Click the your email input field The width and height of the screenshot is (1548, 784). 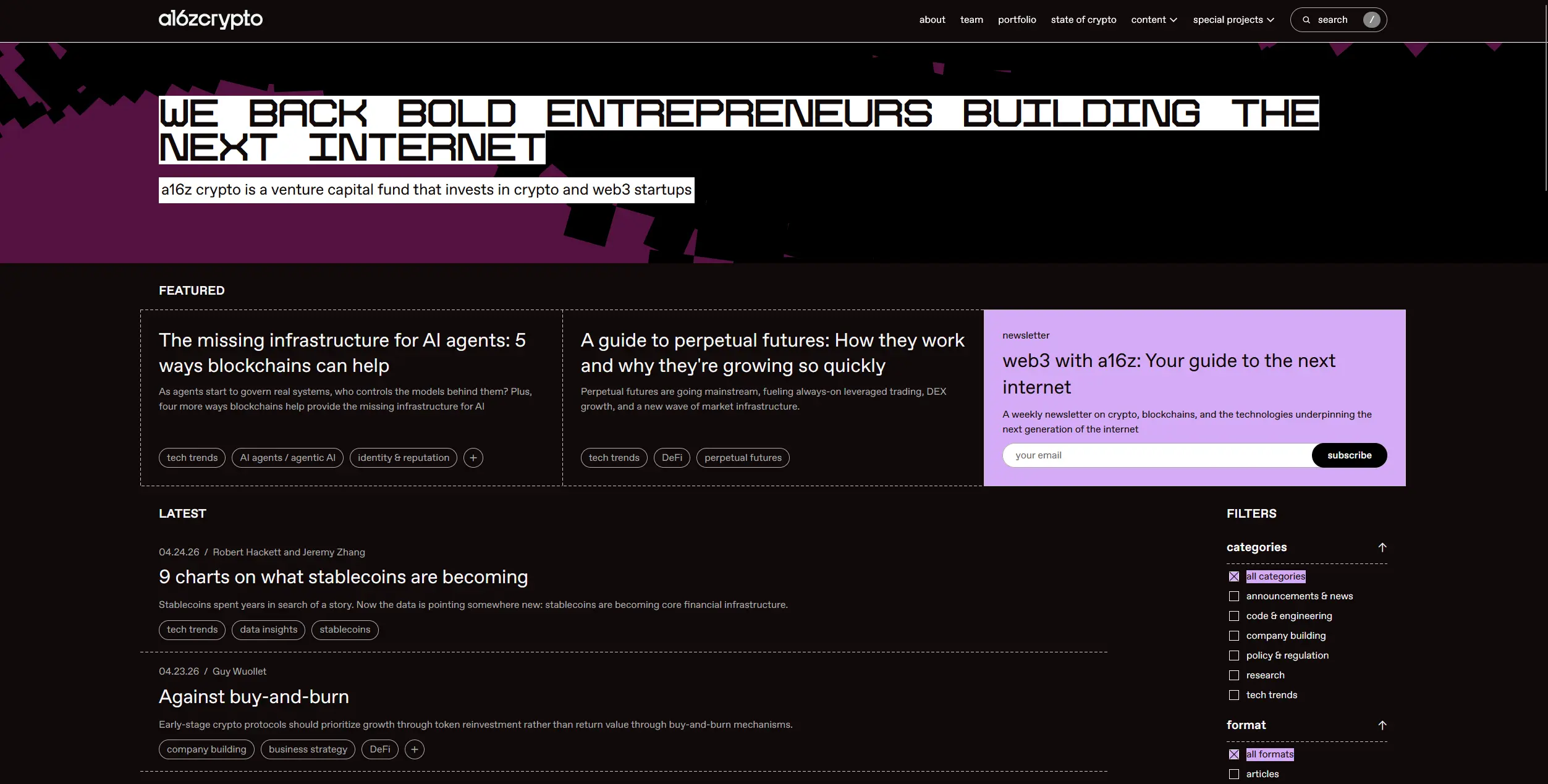click(1157, 455)
